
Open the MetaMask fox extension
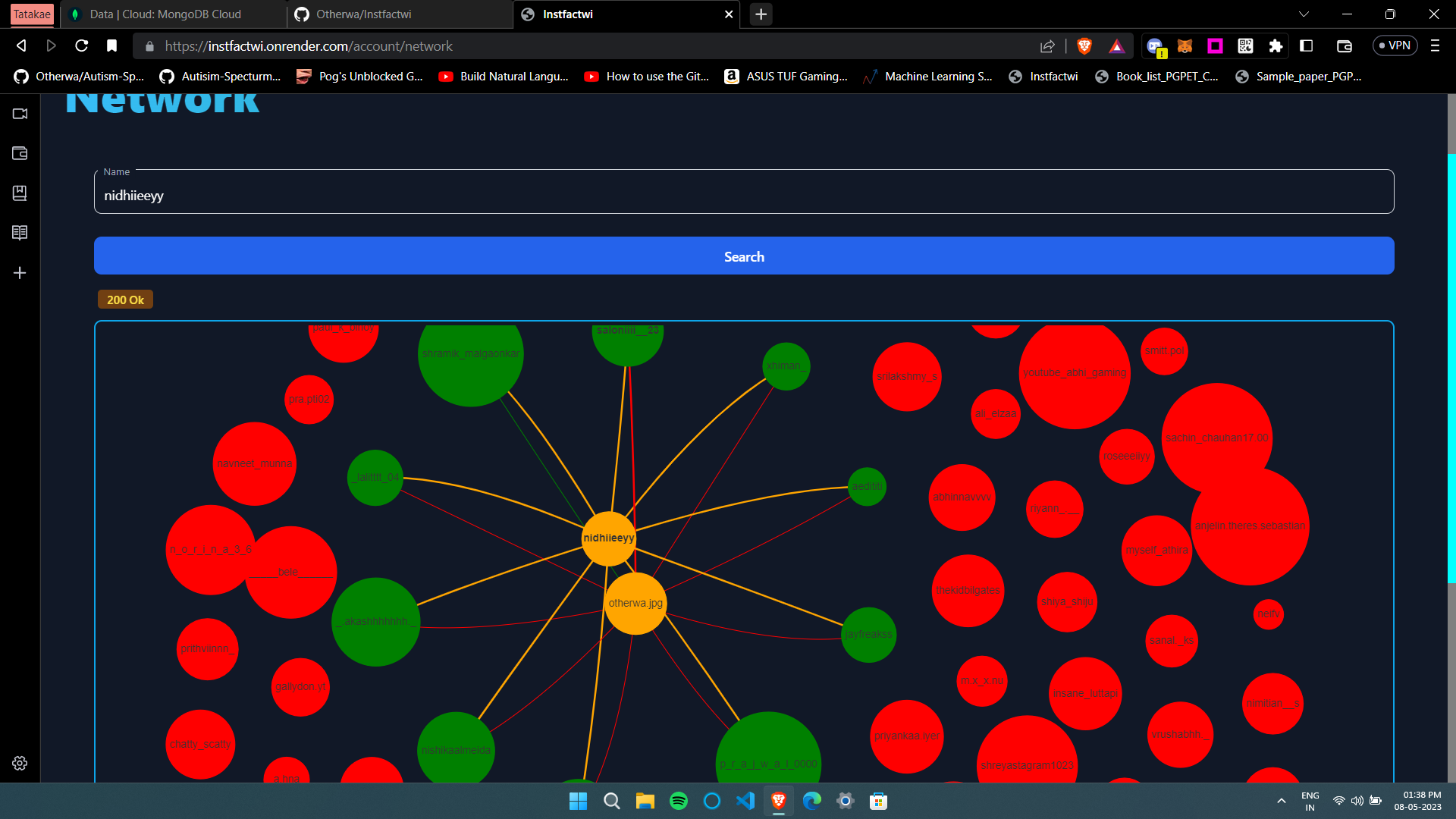click(1185, 46)
